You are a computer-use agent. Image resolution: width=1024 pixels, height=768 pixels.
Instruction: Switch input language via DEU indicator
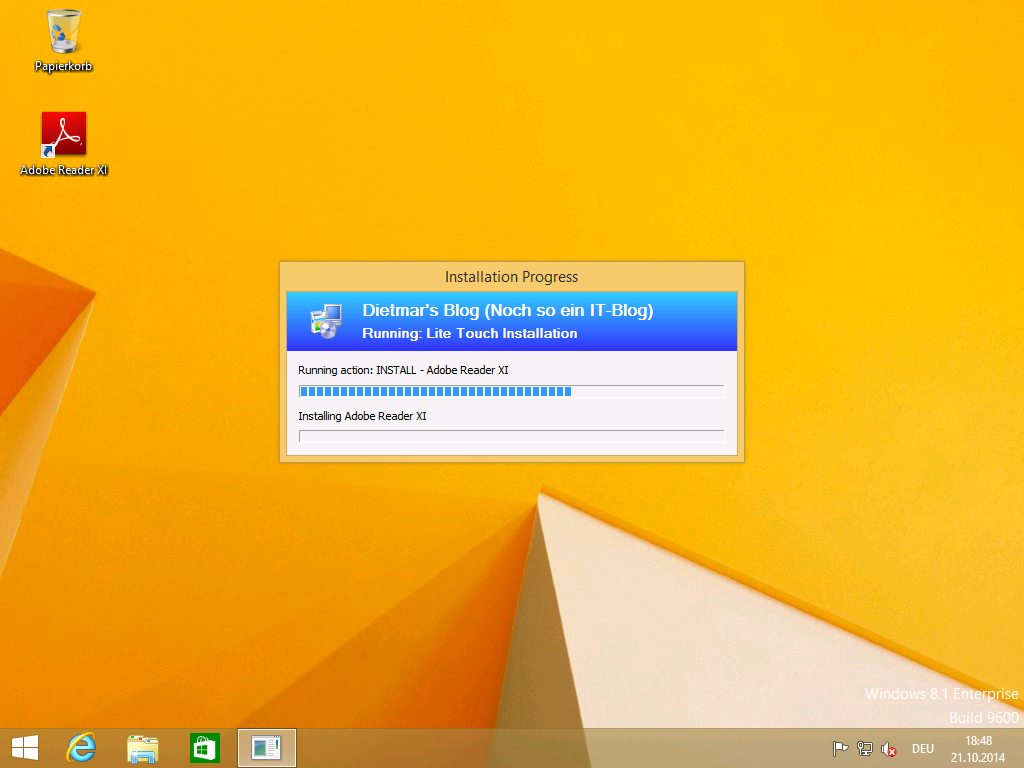point(923,749)
